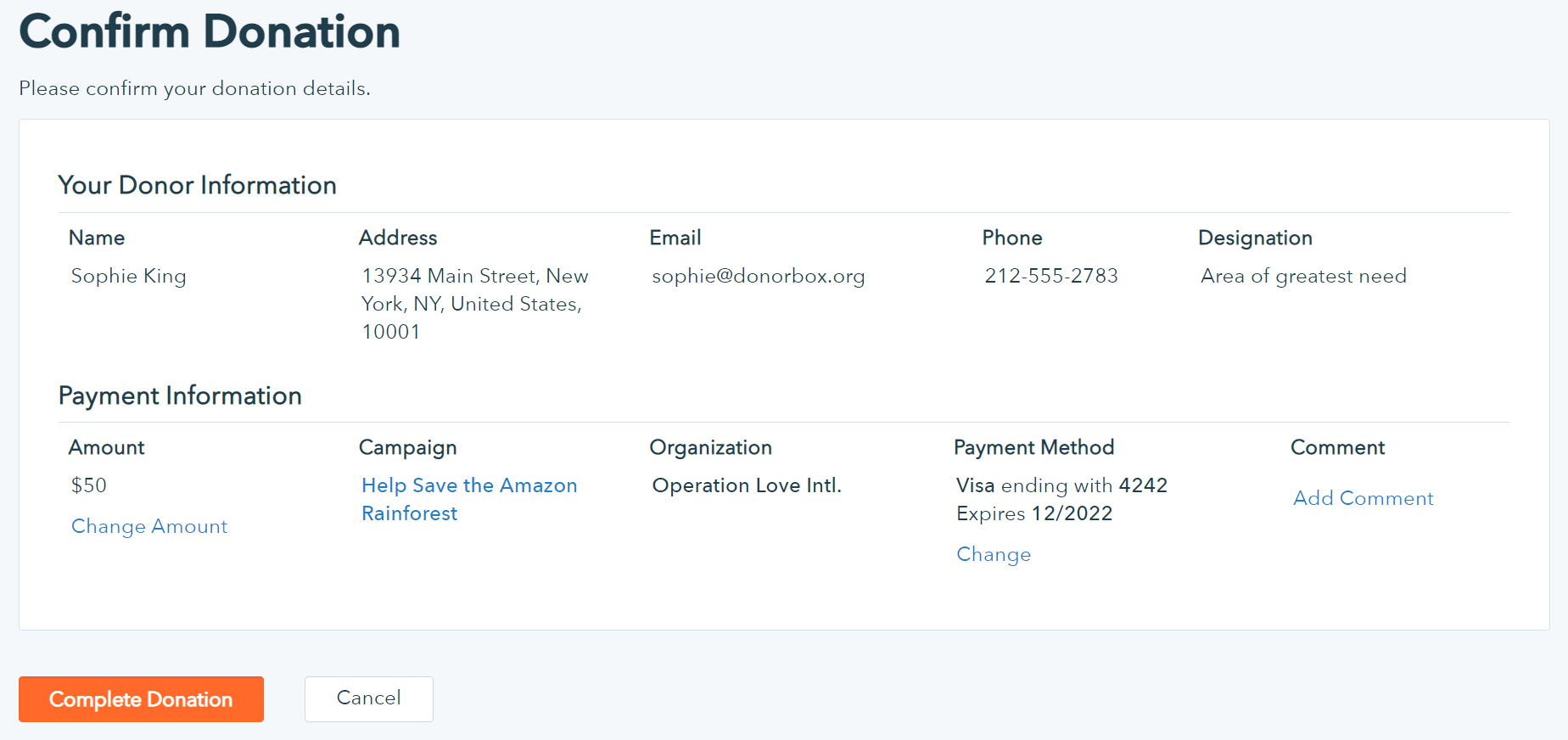
Task: Open Help Save the Amazon Rainforest campaign
Action: coord(468,499)
